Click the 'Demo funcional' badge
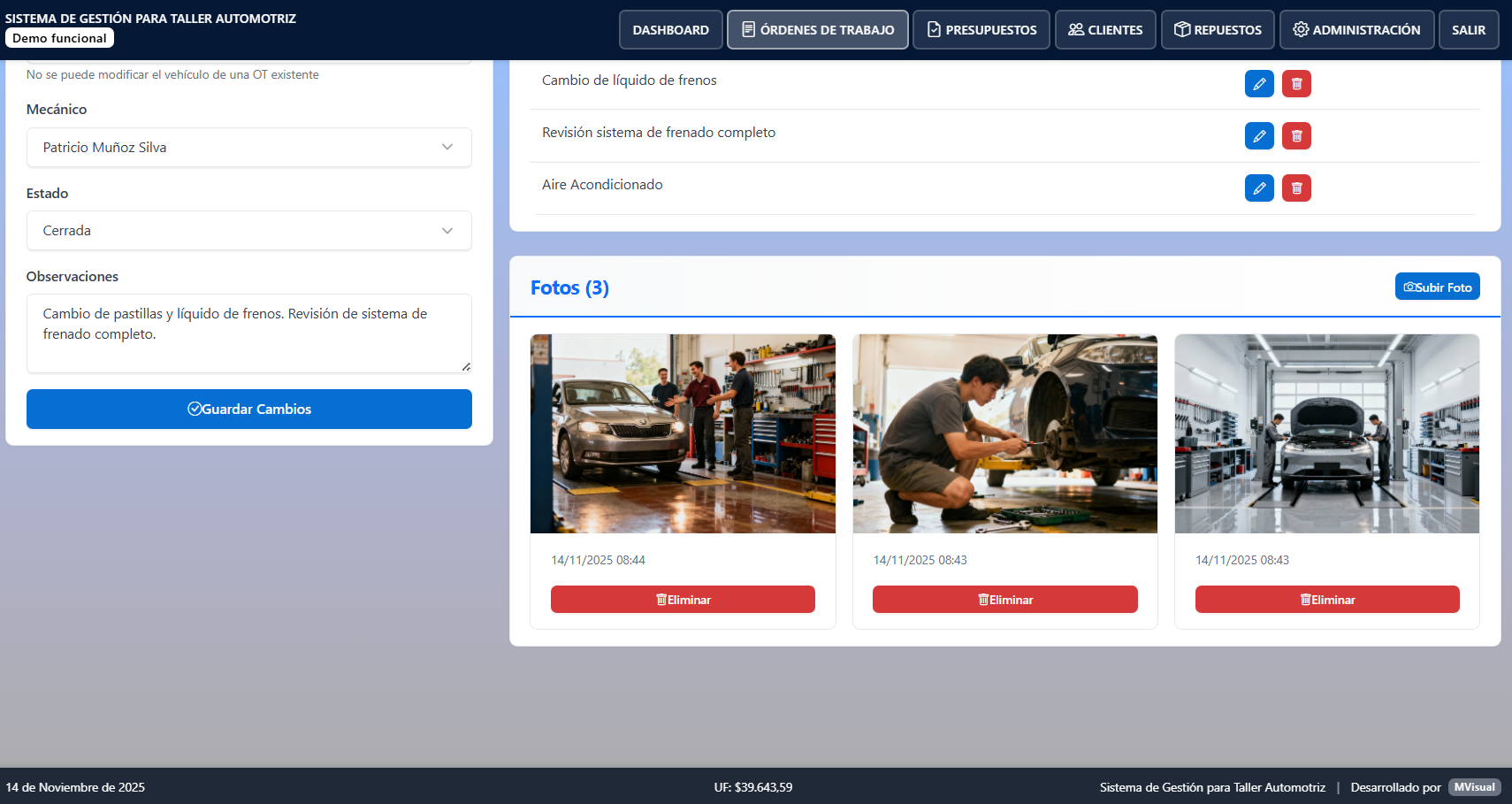The width and height of the screenshot is (1512, 804). tap(59, 38)
